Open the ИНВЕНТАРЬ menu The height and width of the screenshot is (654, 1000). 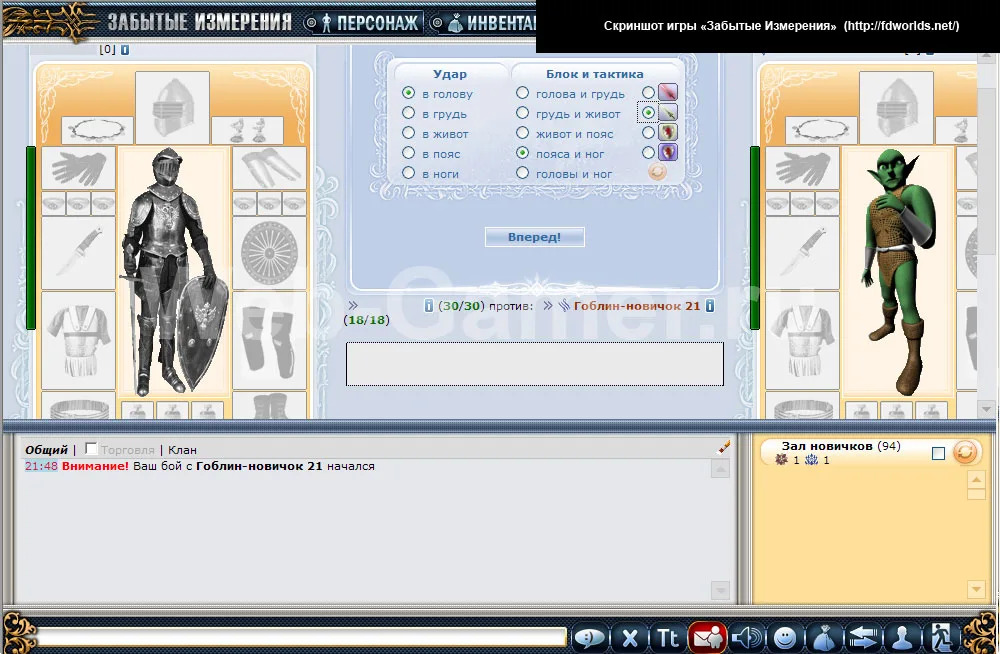click(x=484, y=23)
